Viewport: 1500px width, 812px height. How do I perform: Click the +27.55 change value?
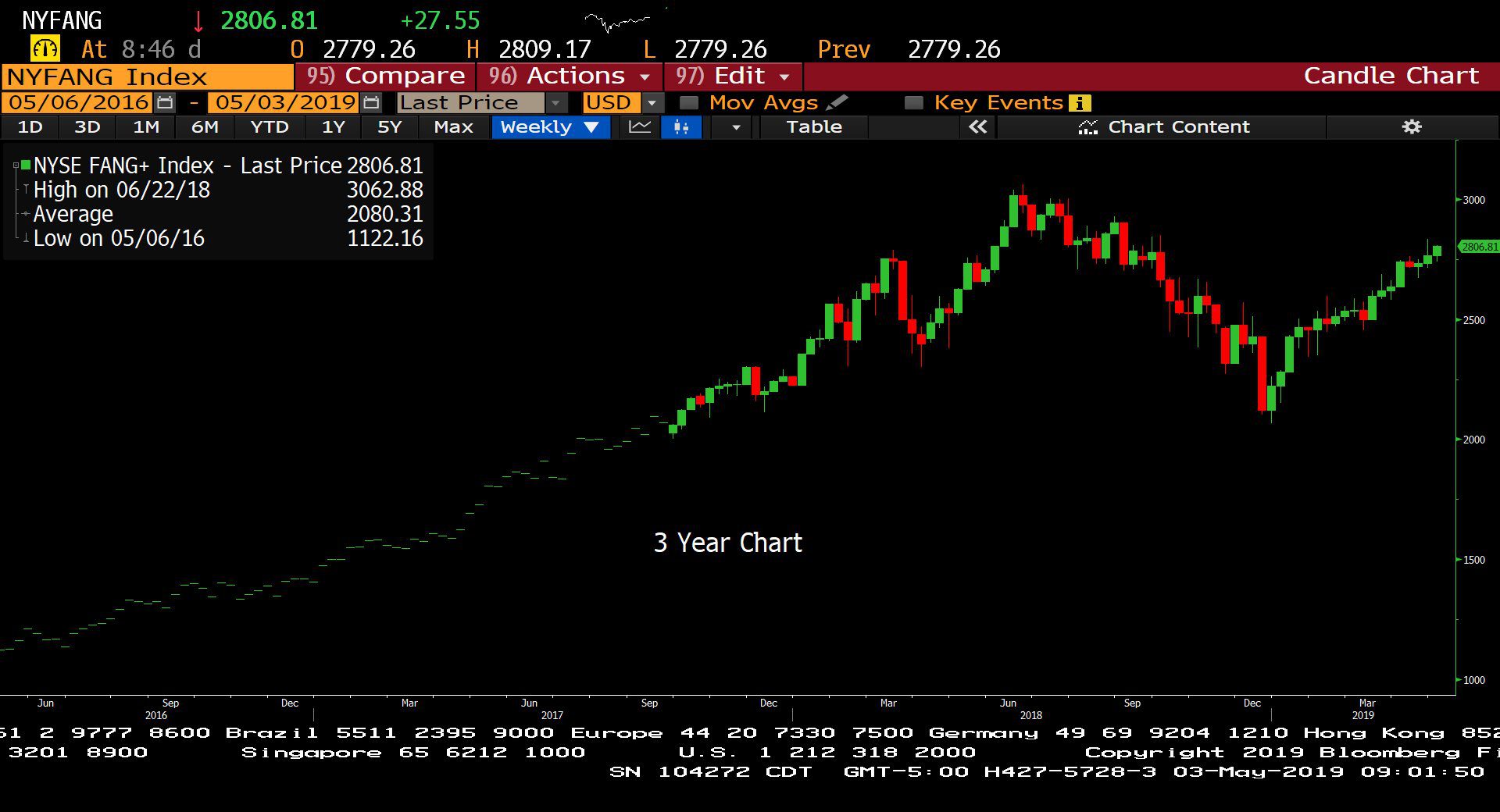click(x=440, y=21)
